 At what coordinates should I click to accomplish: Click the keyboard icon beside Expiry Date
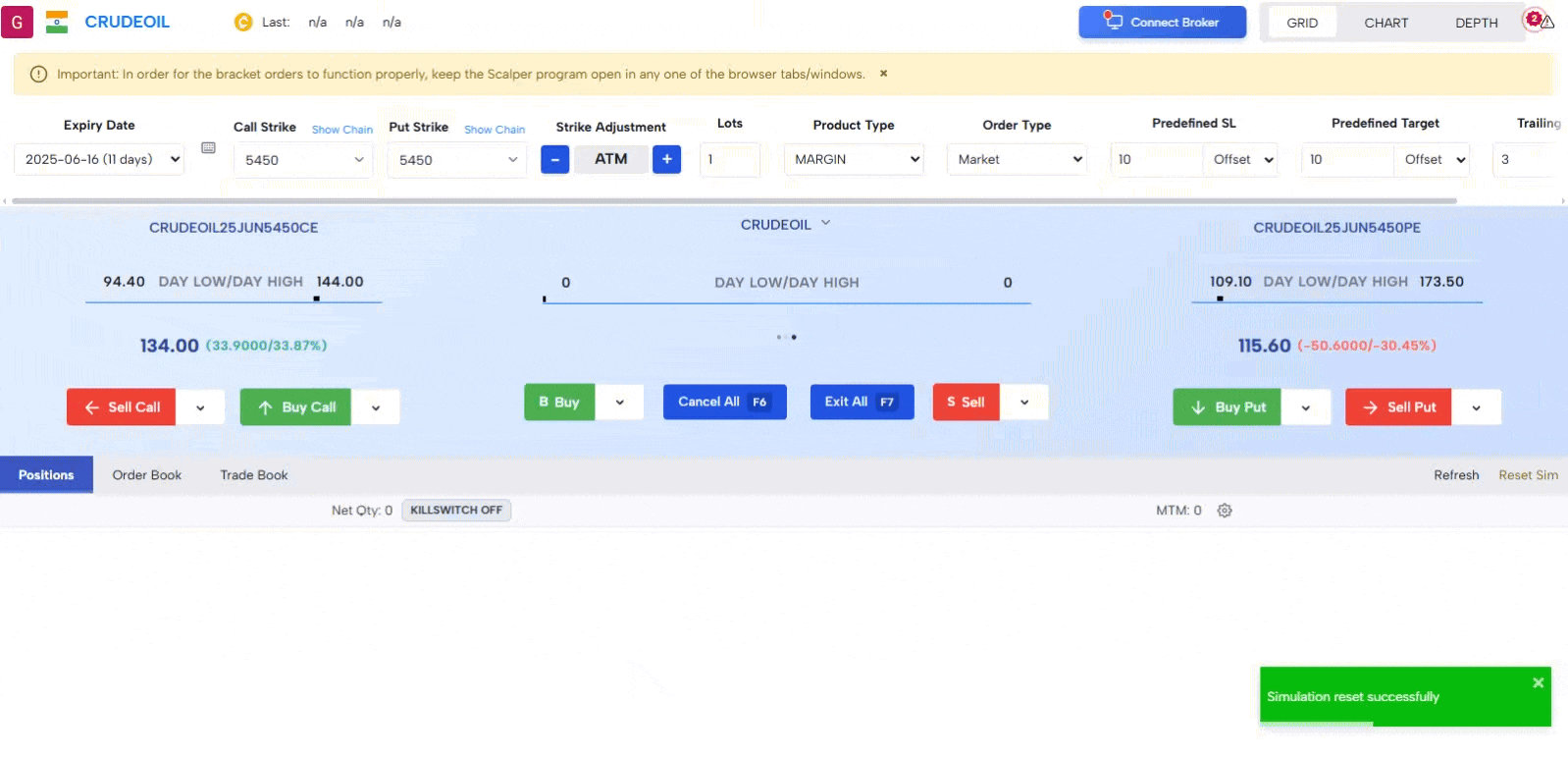208,148
